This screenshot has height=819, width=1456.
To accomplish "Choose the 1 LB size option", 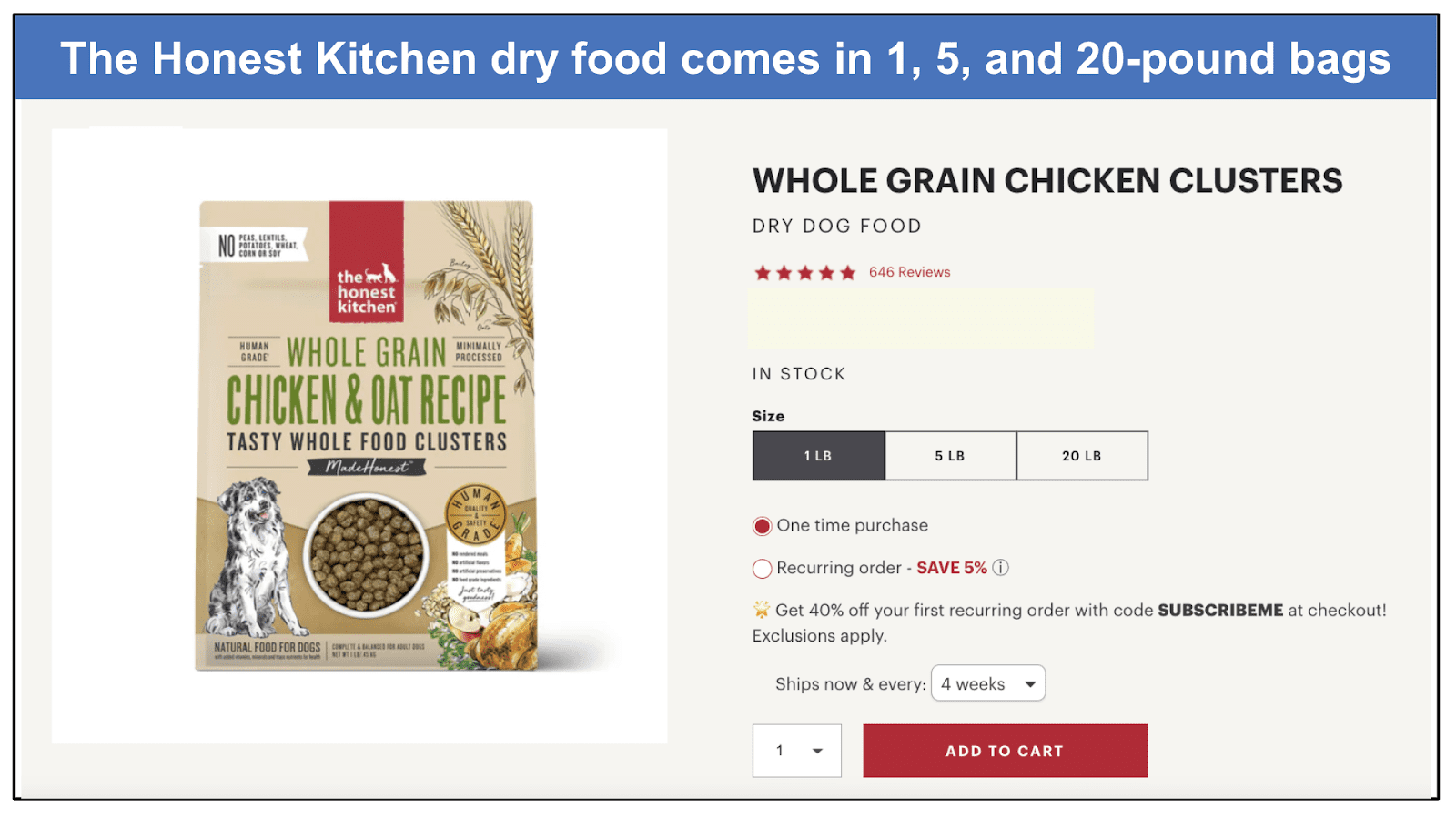I will pos(818,456).
